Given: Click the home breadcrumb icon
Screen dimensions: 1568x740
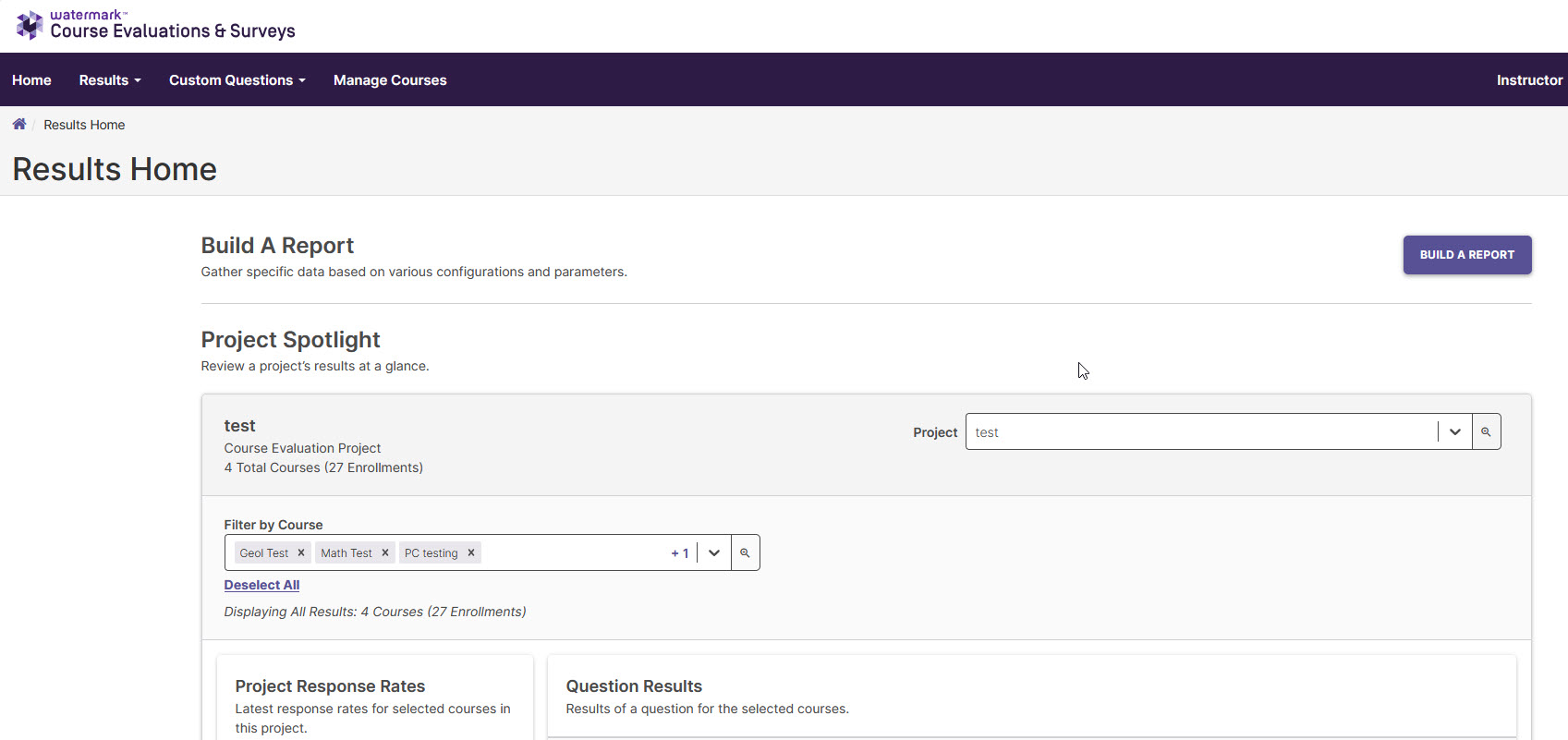Looking at the screenshot, I should [x=19, y=124].
